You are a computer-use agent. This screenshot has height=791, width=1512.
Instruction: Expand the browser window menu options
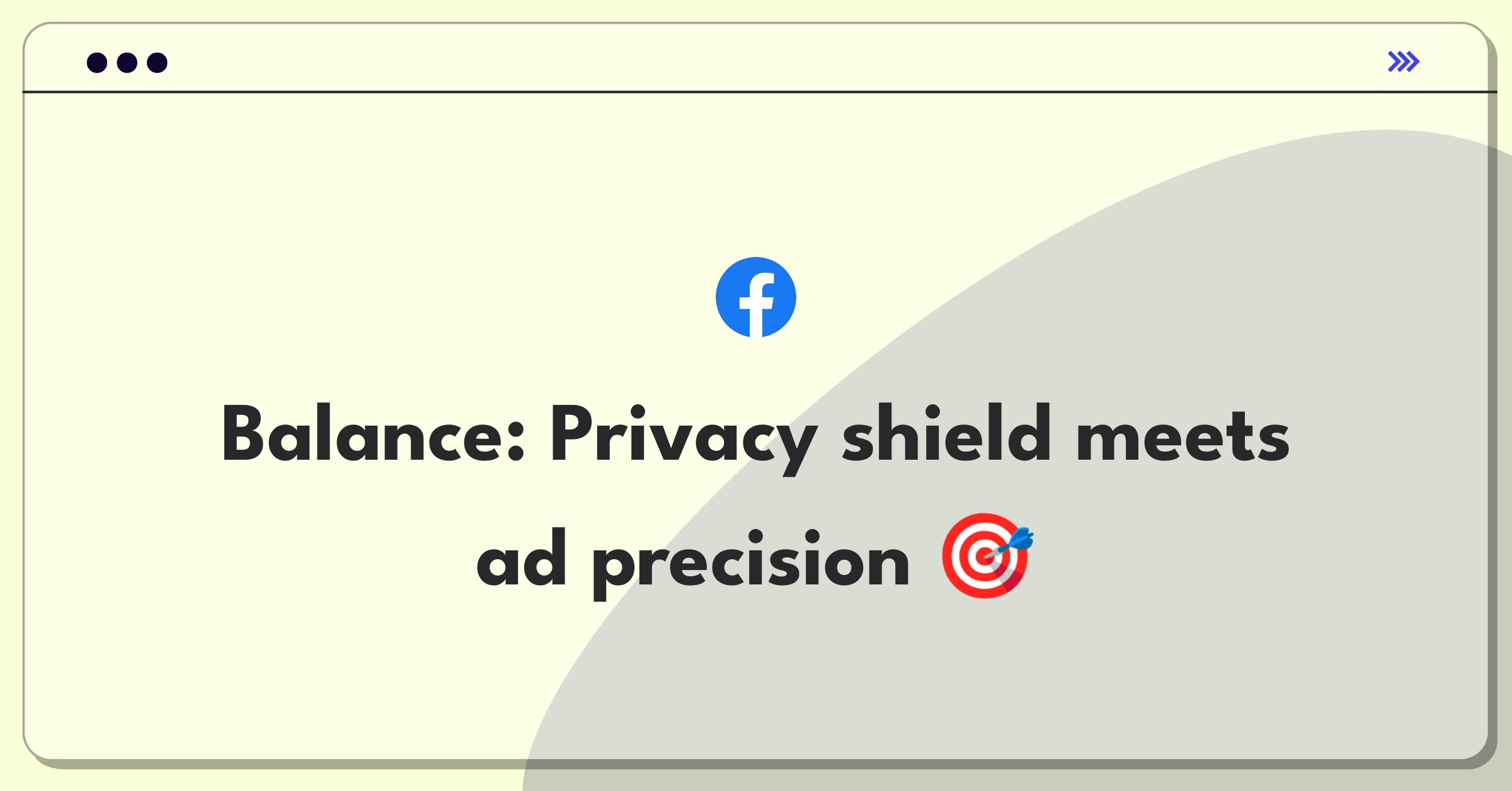pos(1403,61)
